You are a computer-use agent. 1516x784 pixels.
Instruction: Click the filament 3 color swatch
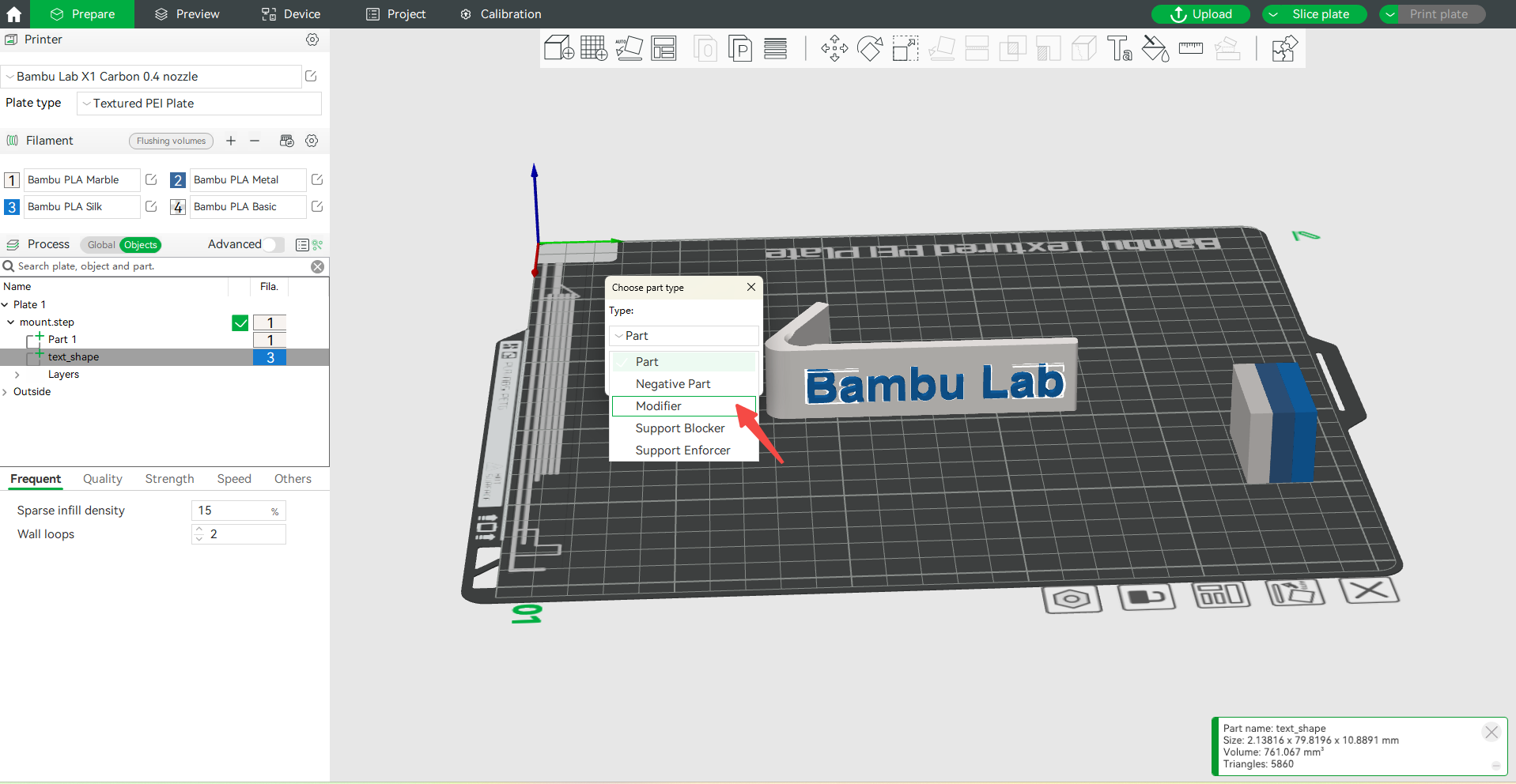12,207
